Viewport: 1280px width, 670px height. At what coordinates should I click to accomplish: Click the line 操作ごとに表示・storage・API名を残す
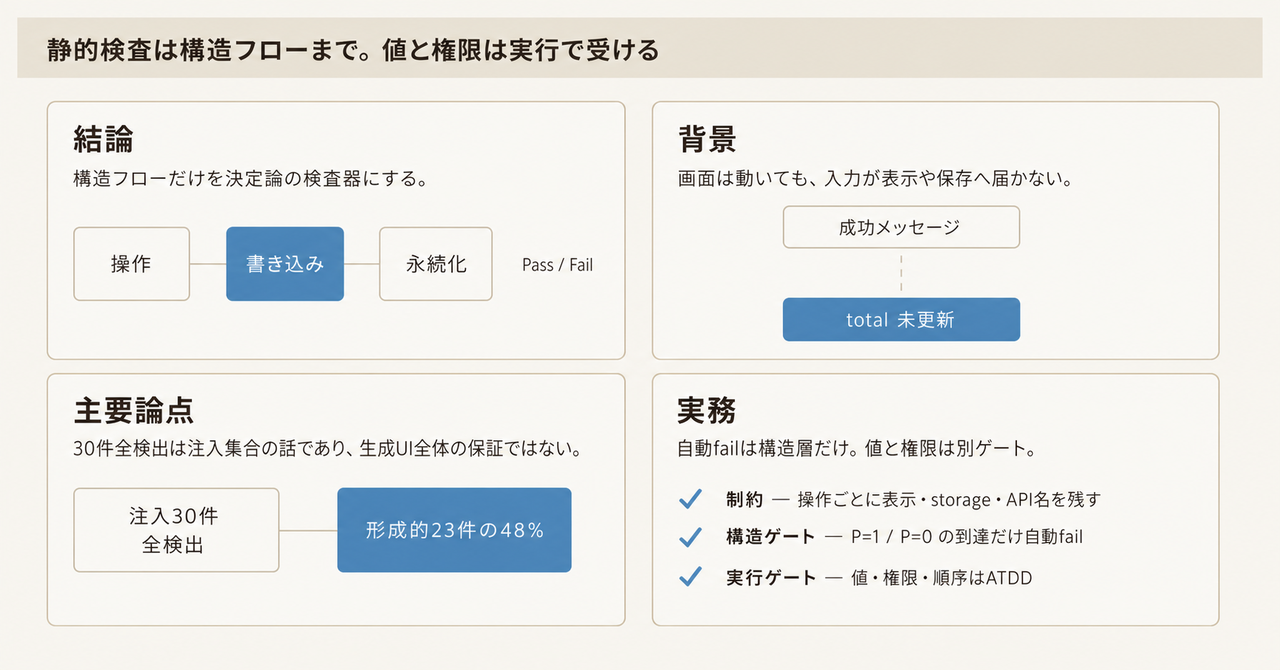949,499
